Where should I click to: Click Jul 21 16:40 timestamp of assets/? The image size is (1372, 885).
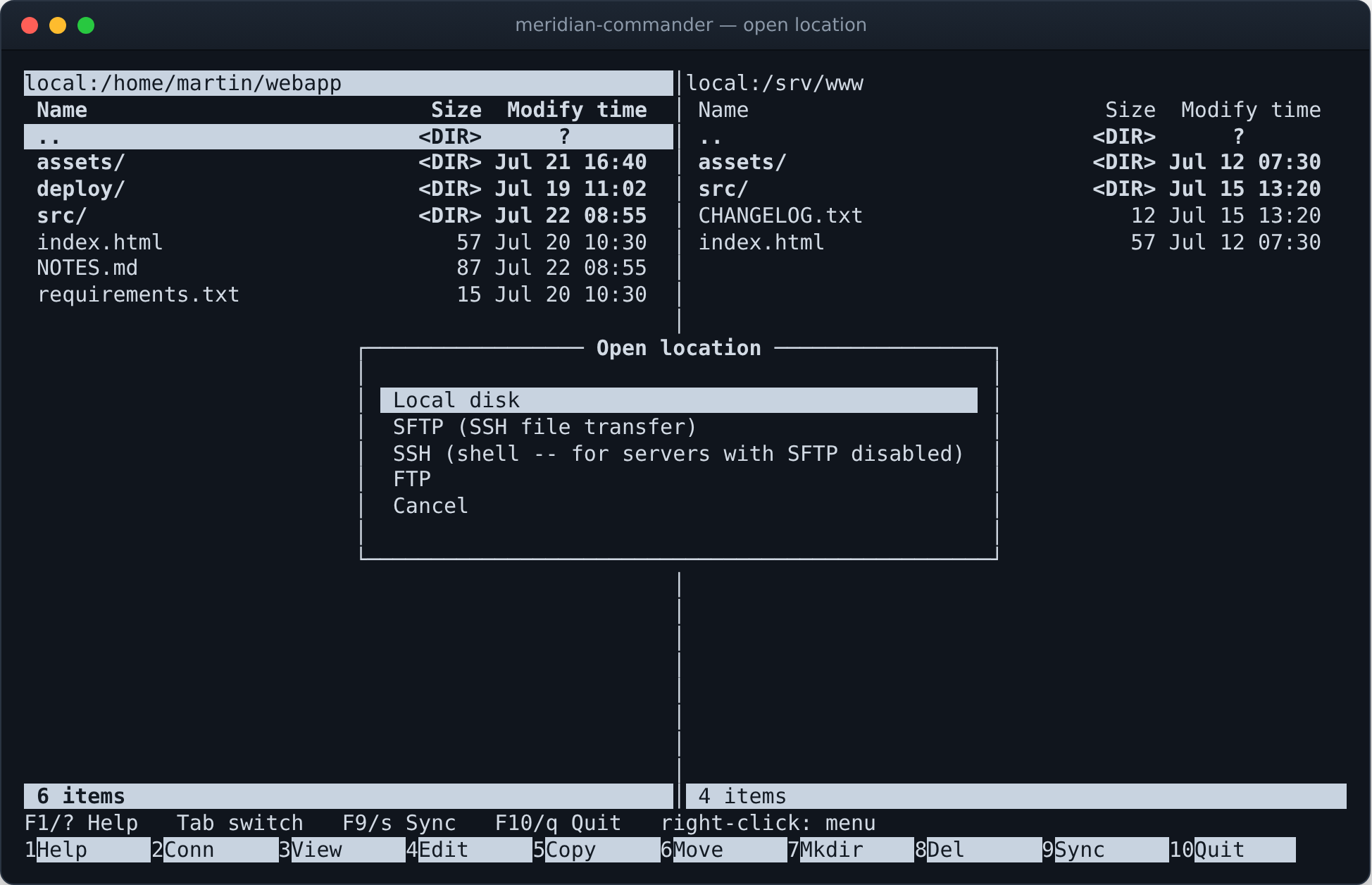click(570, 162)
